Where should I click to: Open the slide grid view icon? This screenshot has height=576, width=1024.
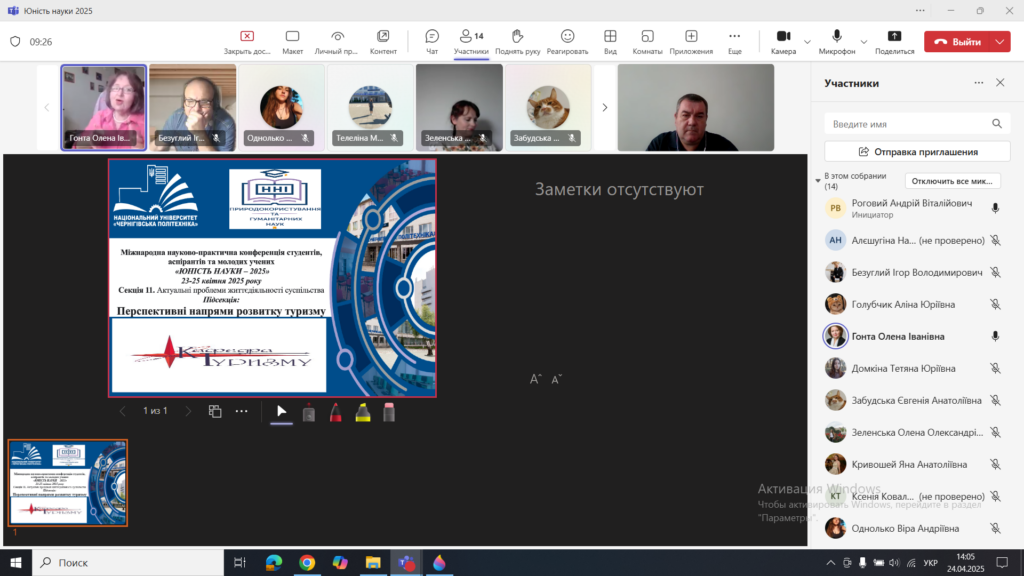point(215,411)
